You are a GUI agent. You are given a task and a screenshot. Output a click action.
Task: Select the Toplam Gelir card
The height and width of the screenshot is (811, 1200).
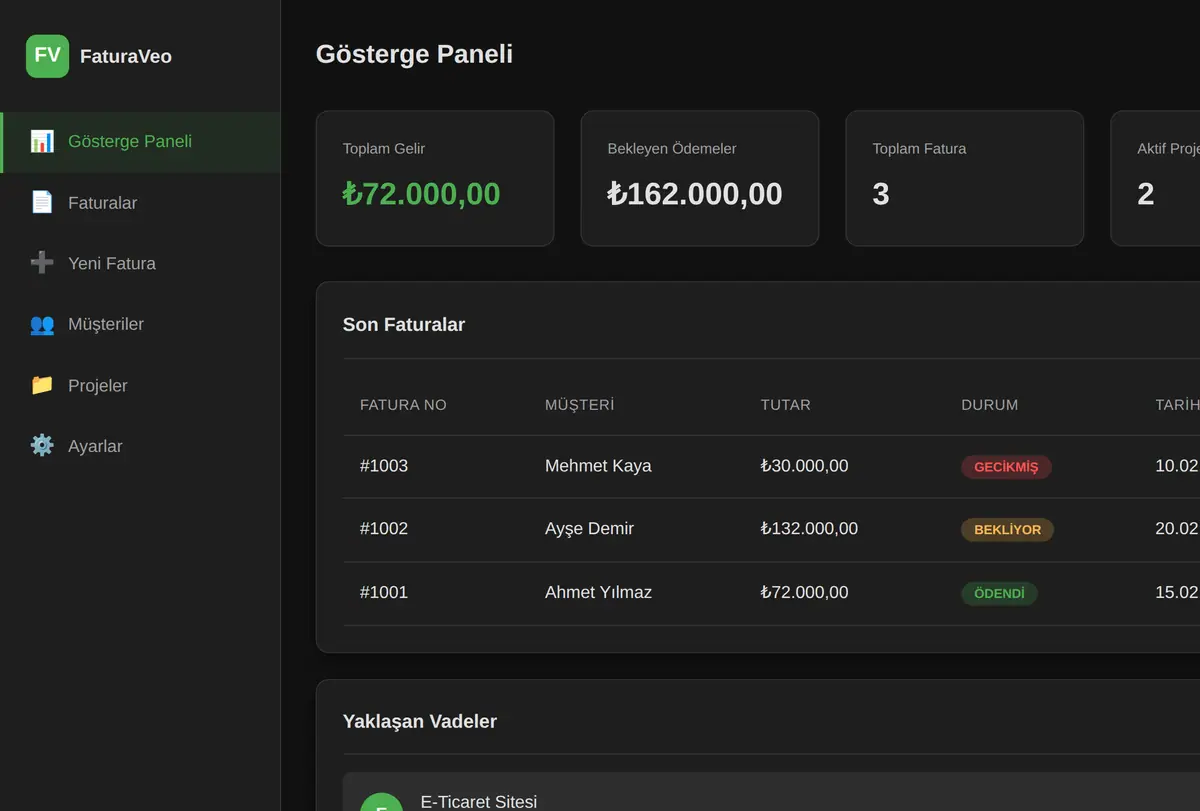tap(435, 178)
